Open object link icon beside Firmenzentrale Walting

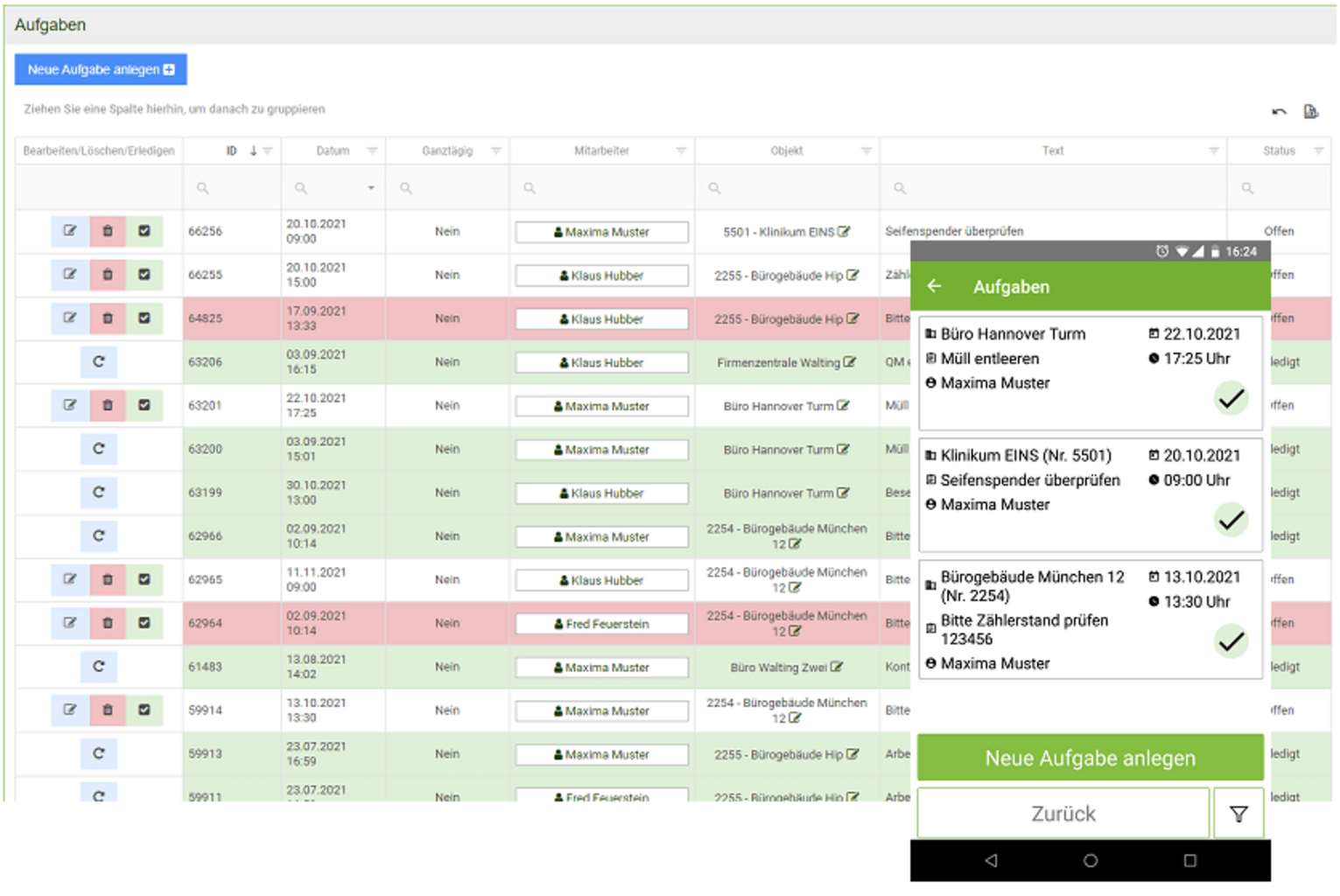[850, 362]
